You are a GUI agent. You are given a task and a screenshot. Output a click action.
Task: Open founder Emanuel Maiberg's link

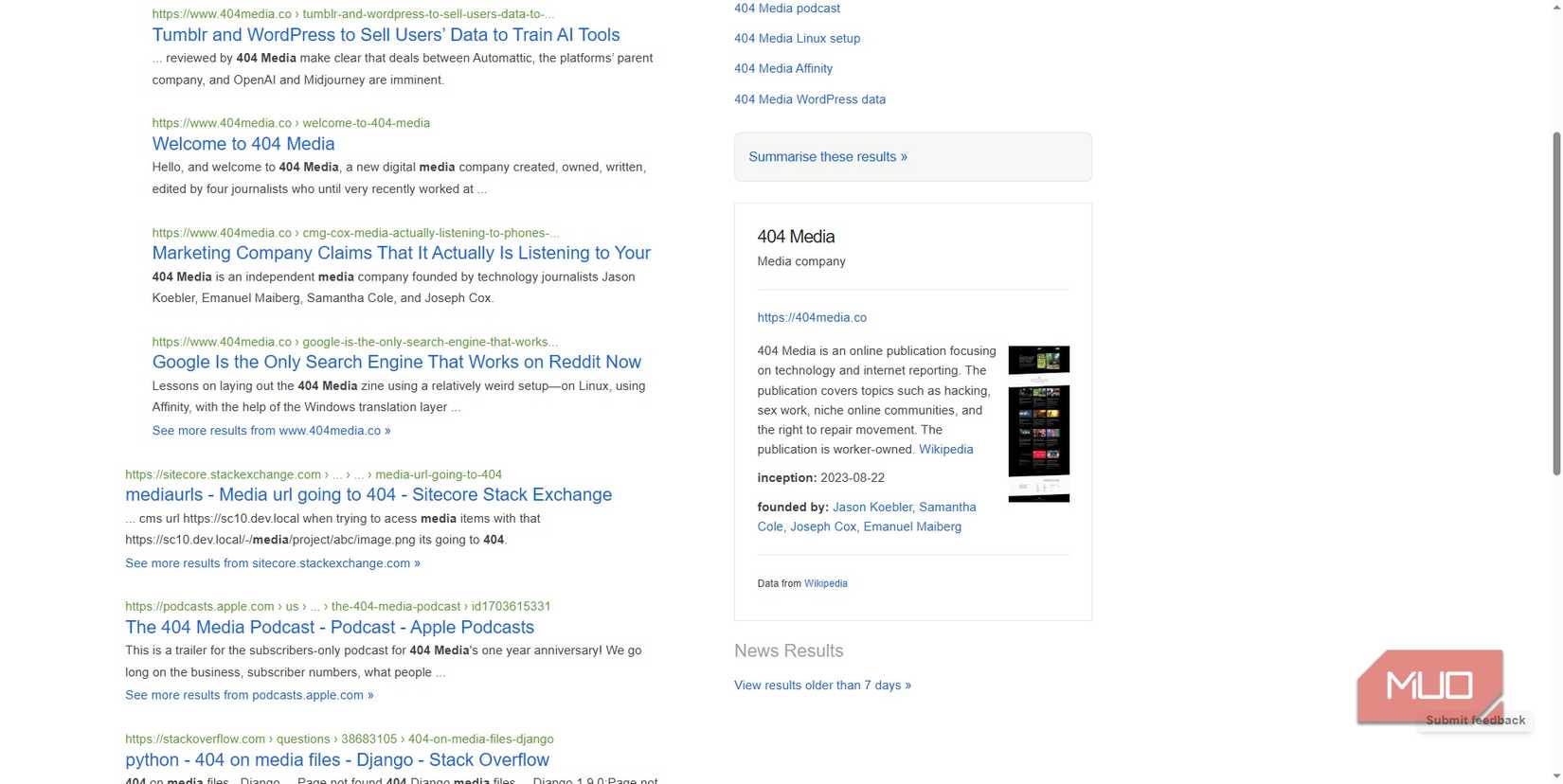tap(912, 527)
